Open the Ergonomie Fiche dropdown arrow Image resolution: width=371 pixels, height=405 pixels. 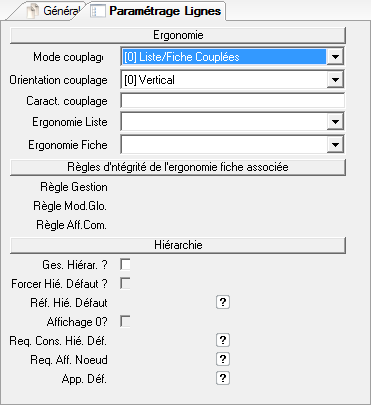coord(335,145)
